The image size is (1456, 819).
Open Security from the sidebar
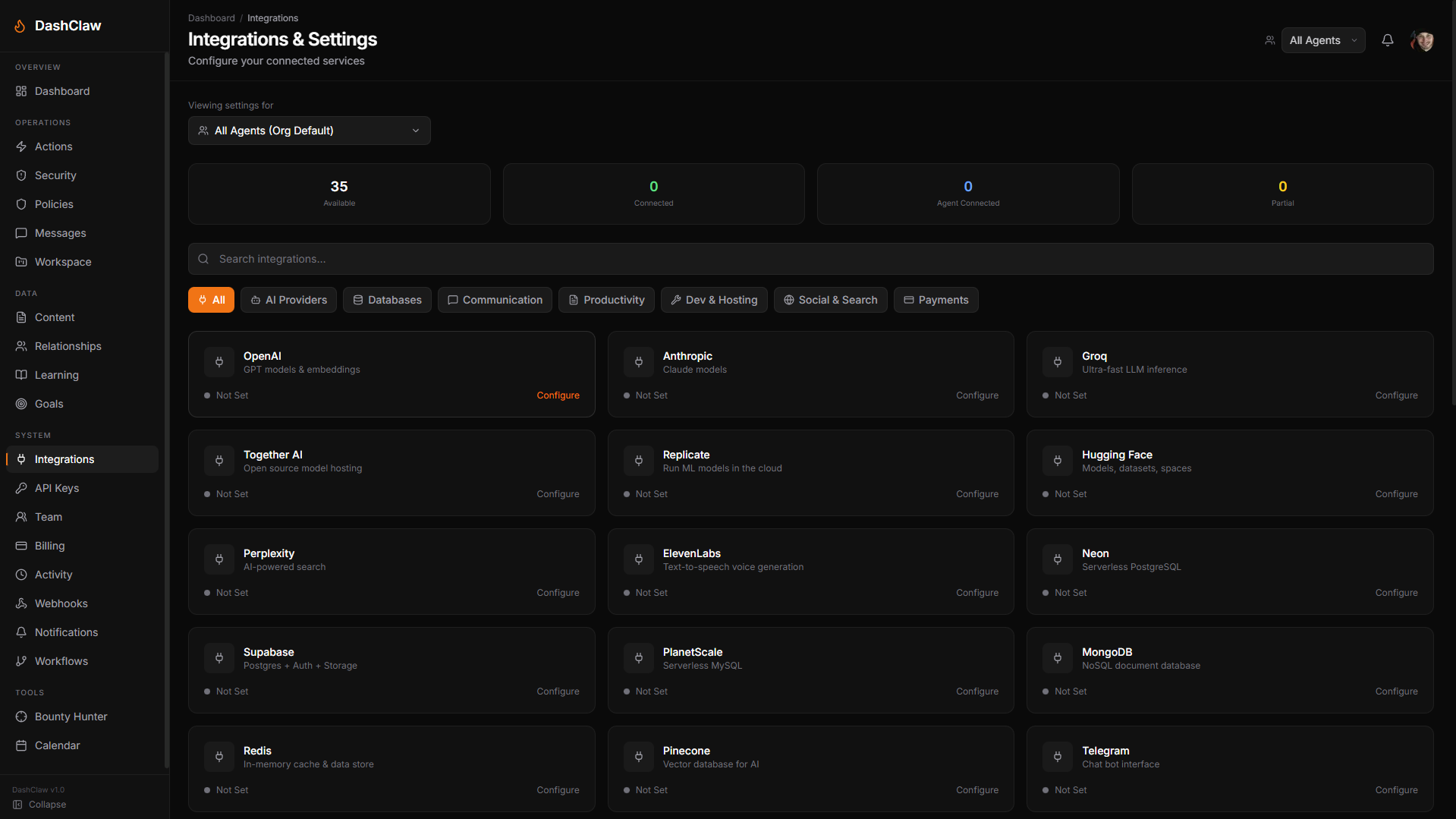82,175
